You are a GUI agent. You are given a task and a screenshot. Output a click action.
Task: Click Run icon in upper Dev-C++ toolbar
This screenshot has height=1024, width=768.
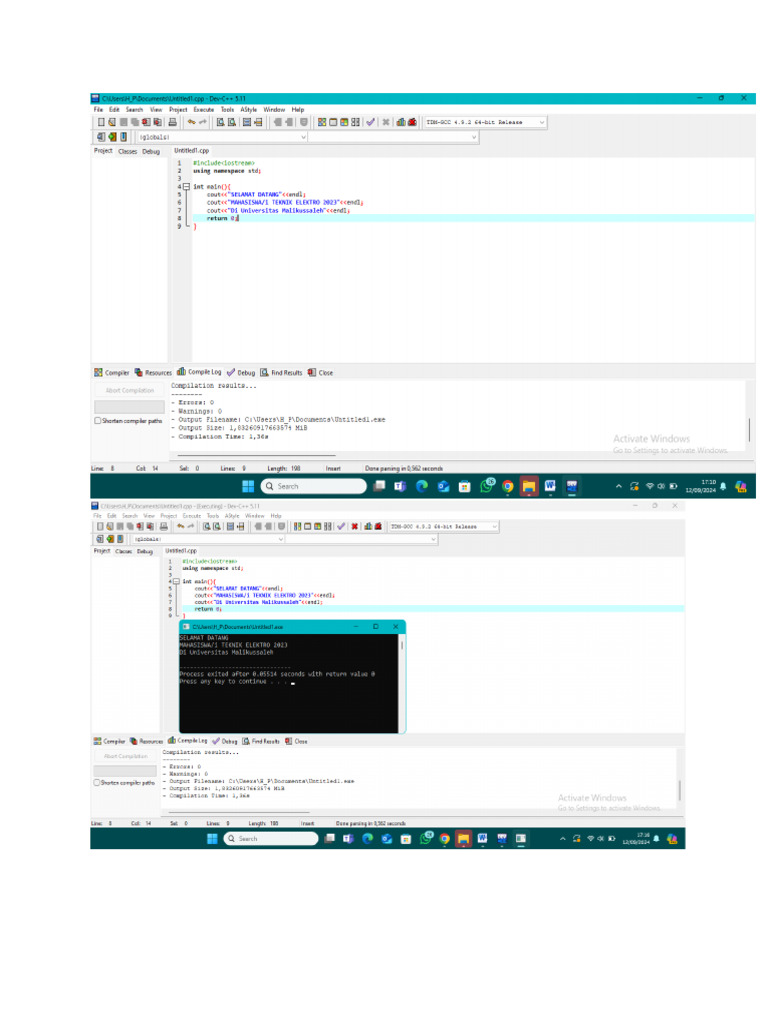click(333, 122)
